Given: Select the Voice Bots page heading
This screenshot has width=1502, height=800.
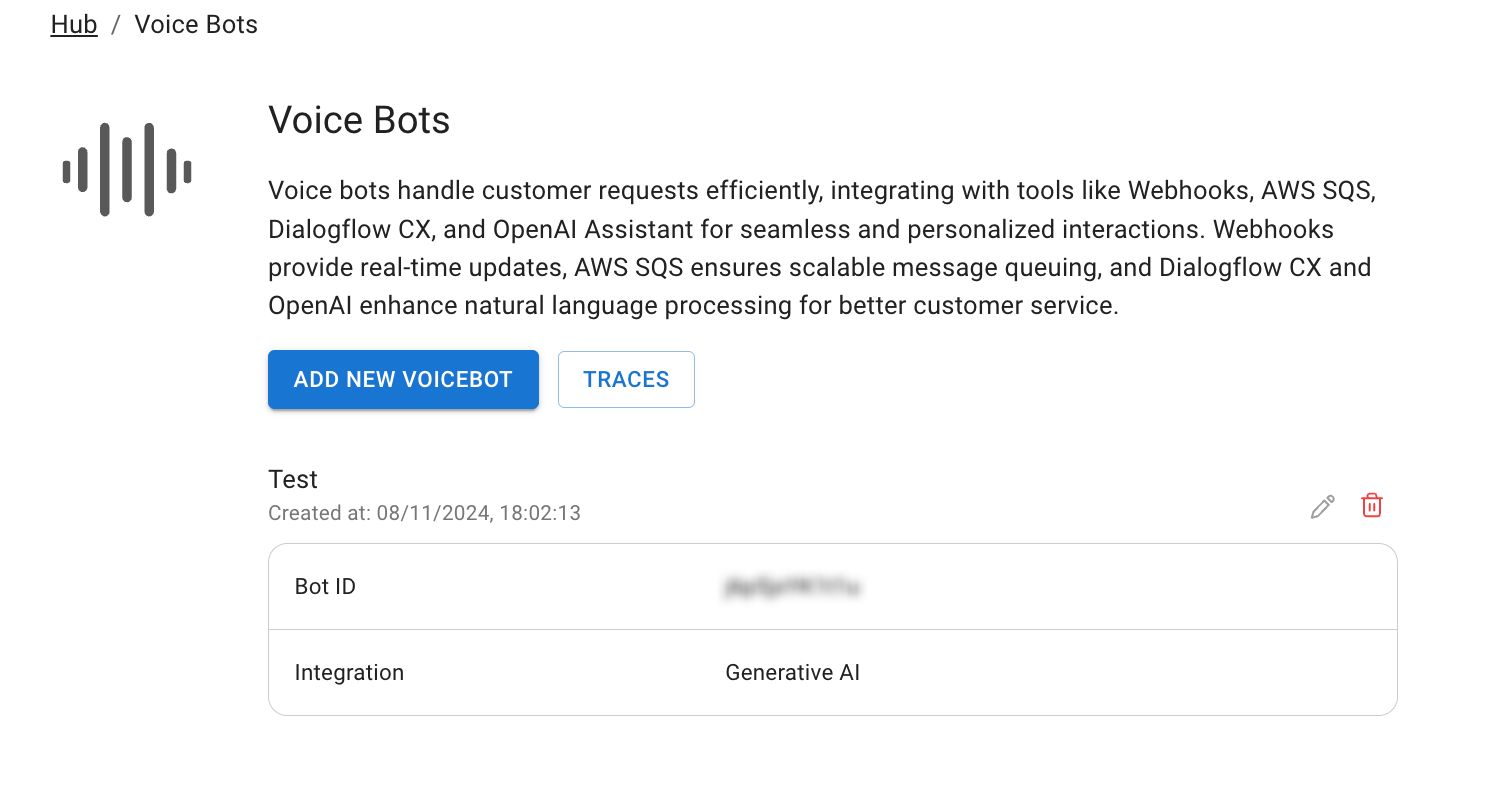Looking at the screenshot, I should pos(359,120).
